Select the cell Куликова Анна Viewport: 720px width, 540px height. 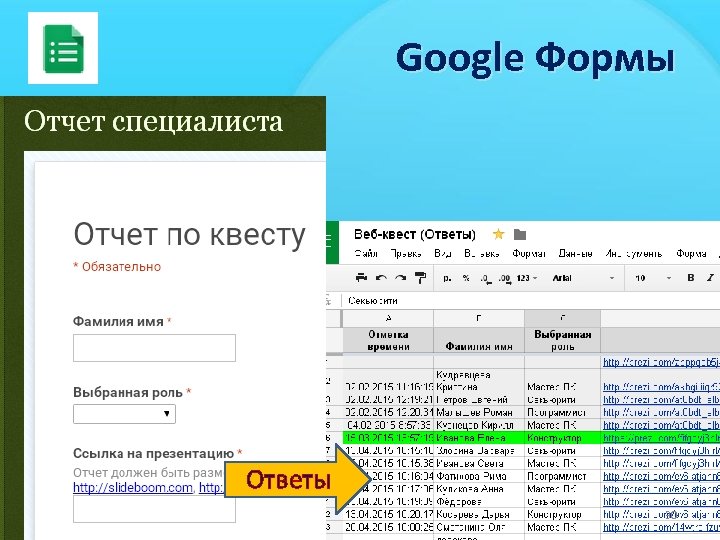(478, 489)
